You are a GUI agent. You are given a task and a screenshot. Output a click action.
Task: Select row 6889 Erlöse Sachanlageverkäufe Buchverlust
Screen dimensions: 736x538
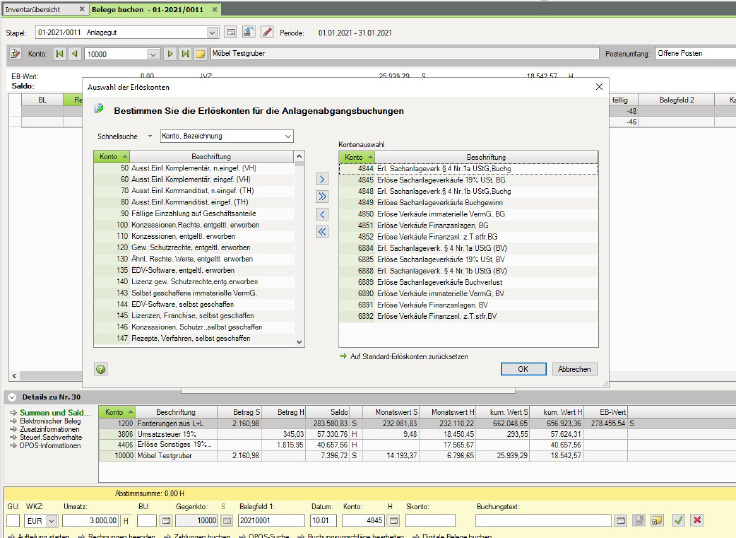click(468, 282)
